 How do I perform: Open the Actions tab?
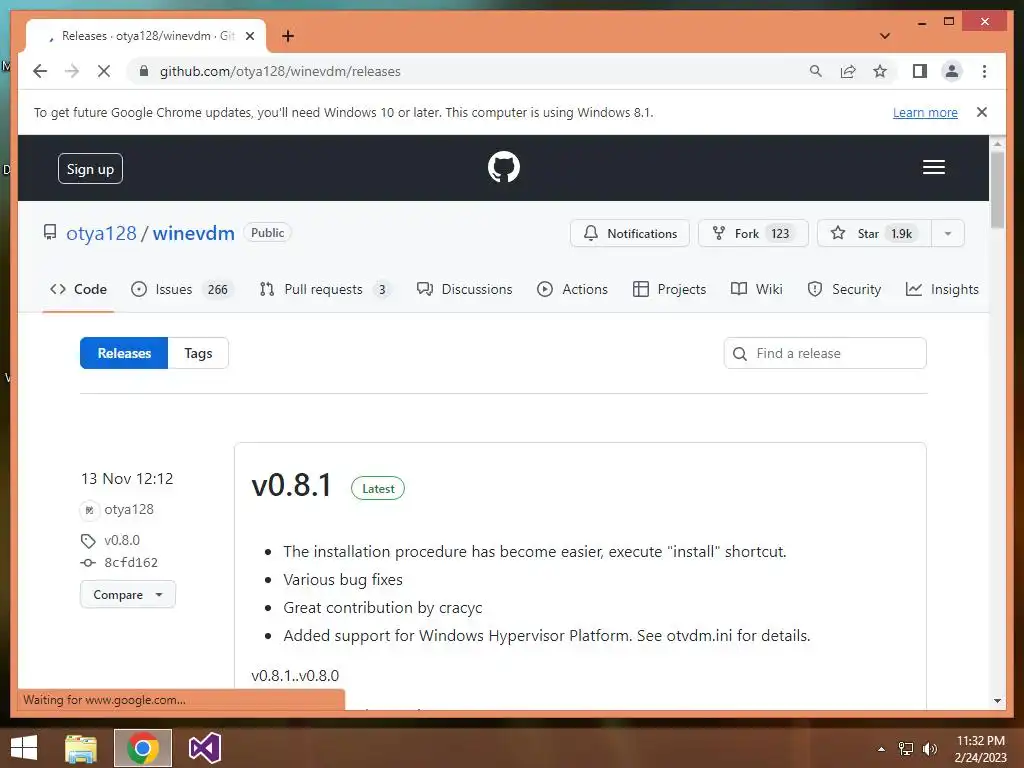[x=572, y=289]
